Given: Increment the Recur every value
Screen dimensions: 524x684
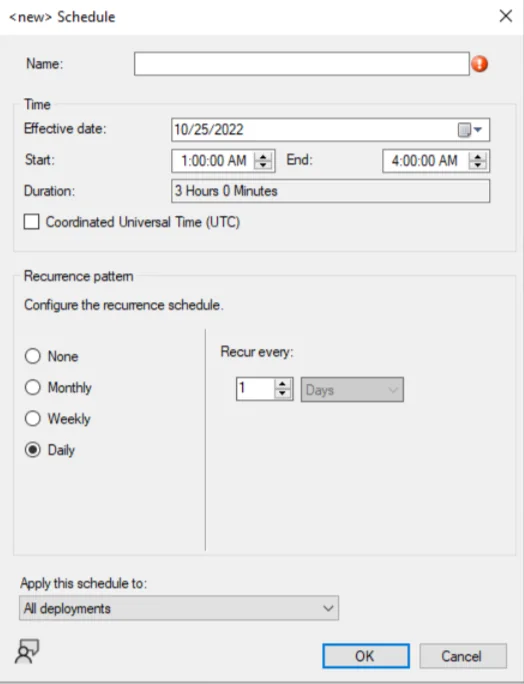Looking at the screenshot, I should [x=282, y=384].
